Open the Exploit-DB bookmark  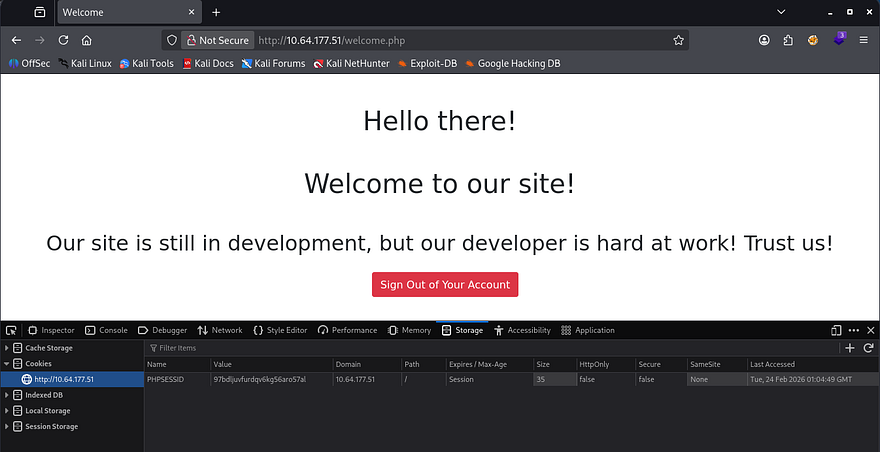429,64
